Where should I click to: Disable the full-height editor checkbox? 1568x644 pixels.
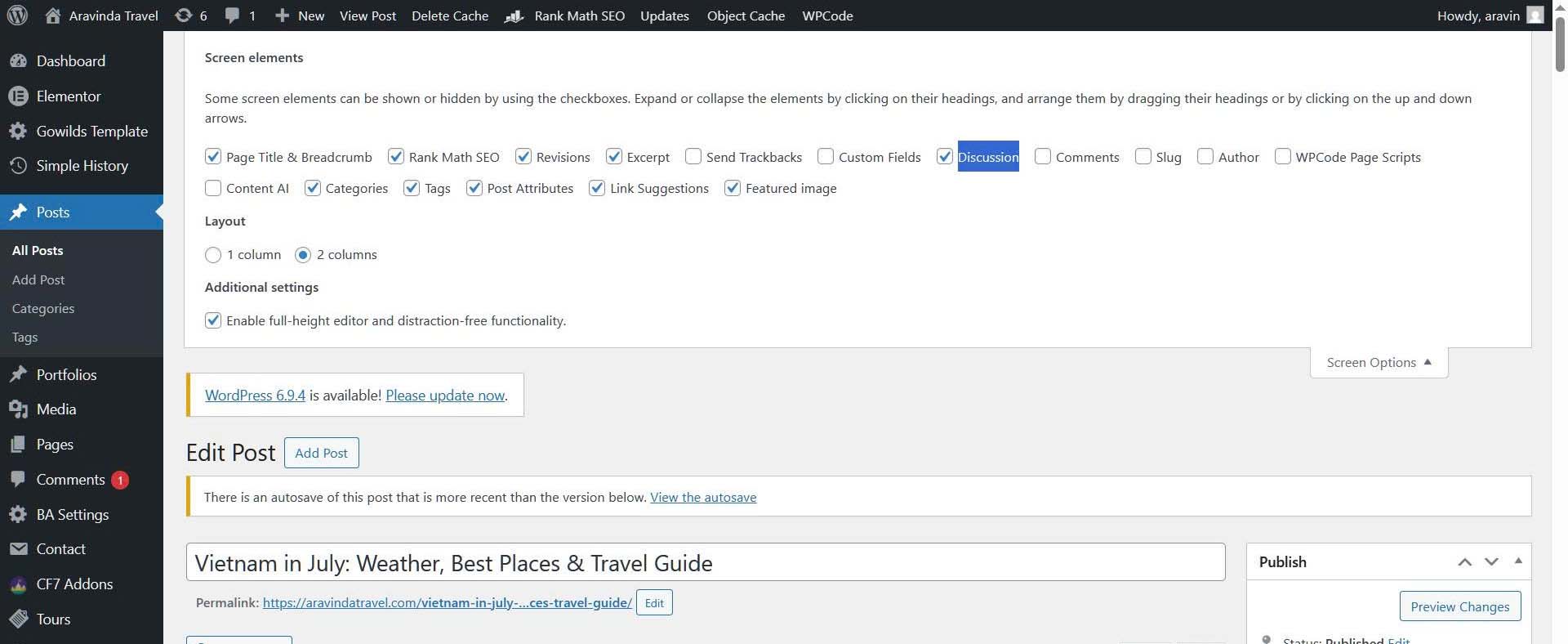click(213, 320)
